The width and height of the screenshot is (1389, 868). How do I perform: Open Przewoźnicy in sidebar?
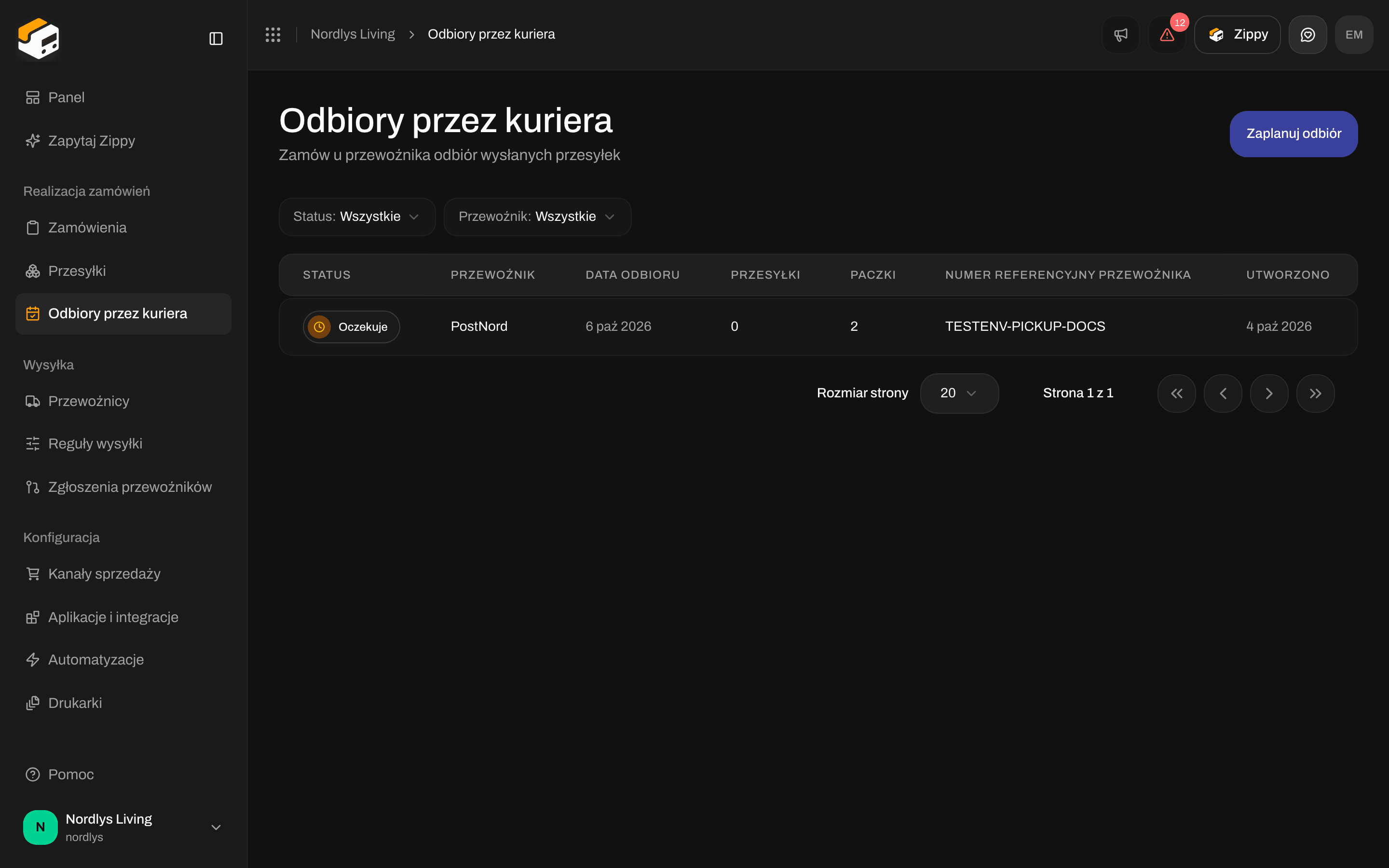[x=123, y=401]
